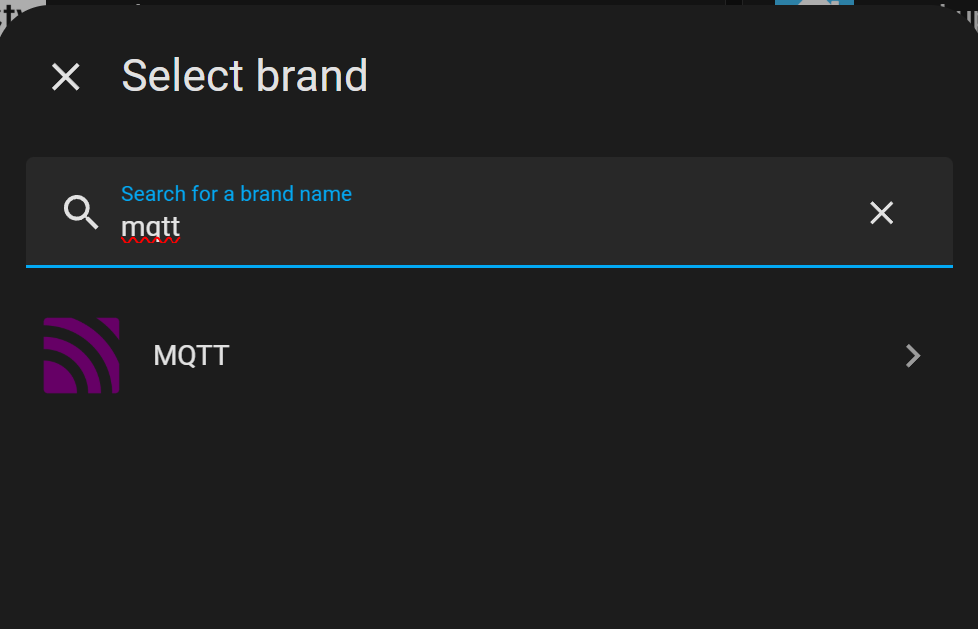The height and width of the screenshot is (629, 978).
Task: Tap the search icon inside the search bar
Action: (82, 212)
